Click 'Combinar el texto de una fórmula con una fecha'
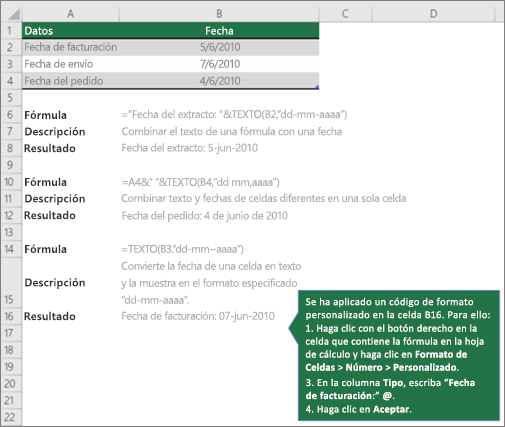The height and width of the screenshot is (427, 505). pos(232,131)
